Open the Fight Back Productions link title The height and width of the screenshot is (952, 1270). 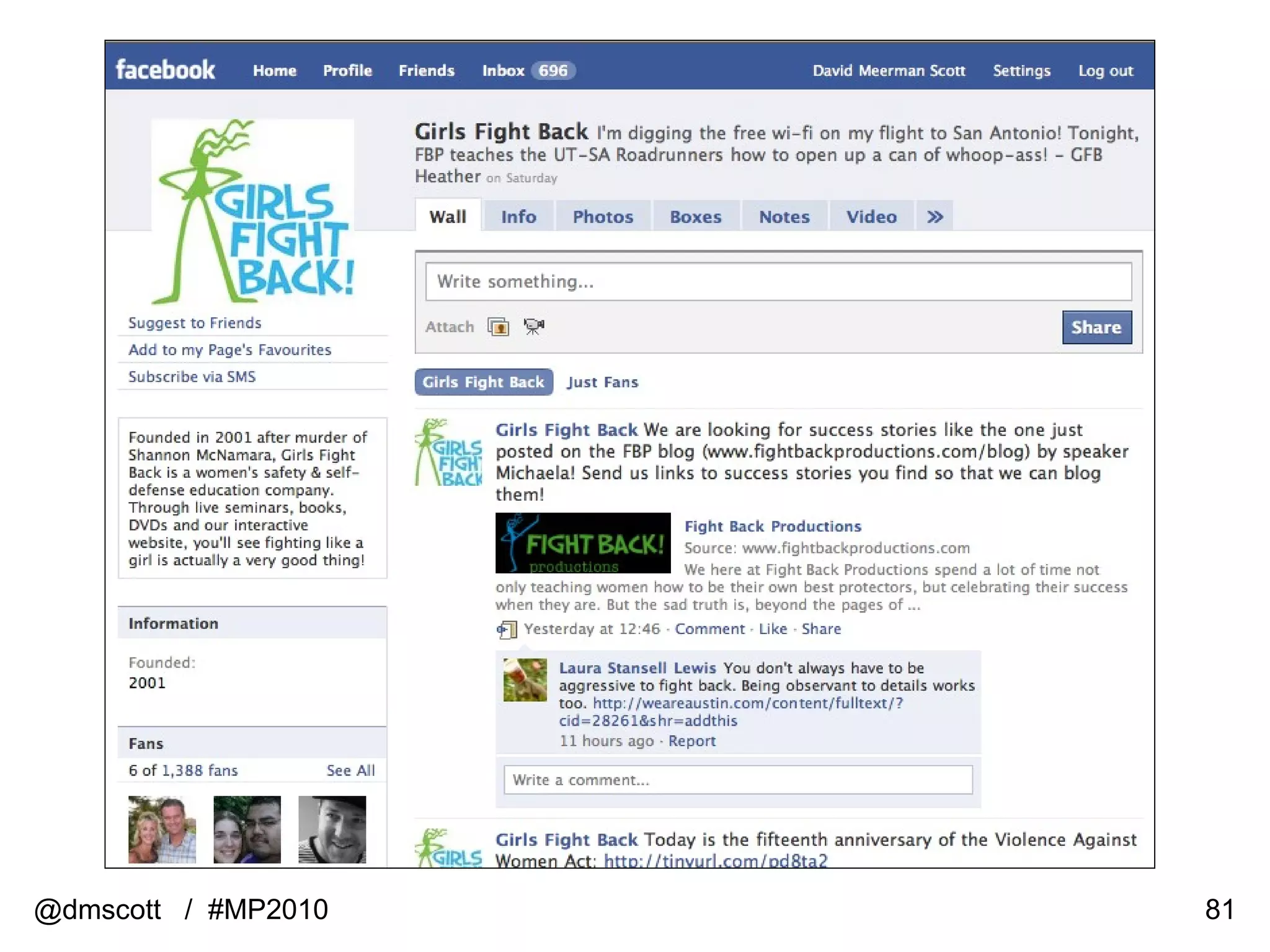pyautogui.click(x=773, y=526)
